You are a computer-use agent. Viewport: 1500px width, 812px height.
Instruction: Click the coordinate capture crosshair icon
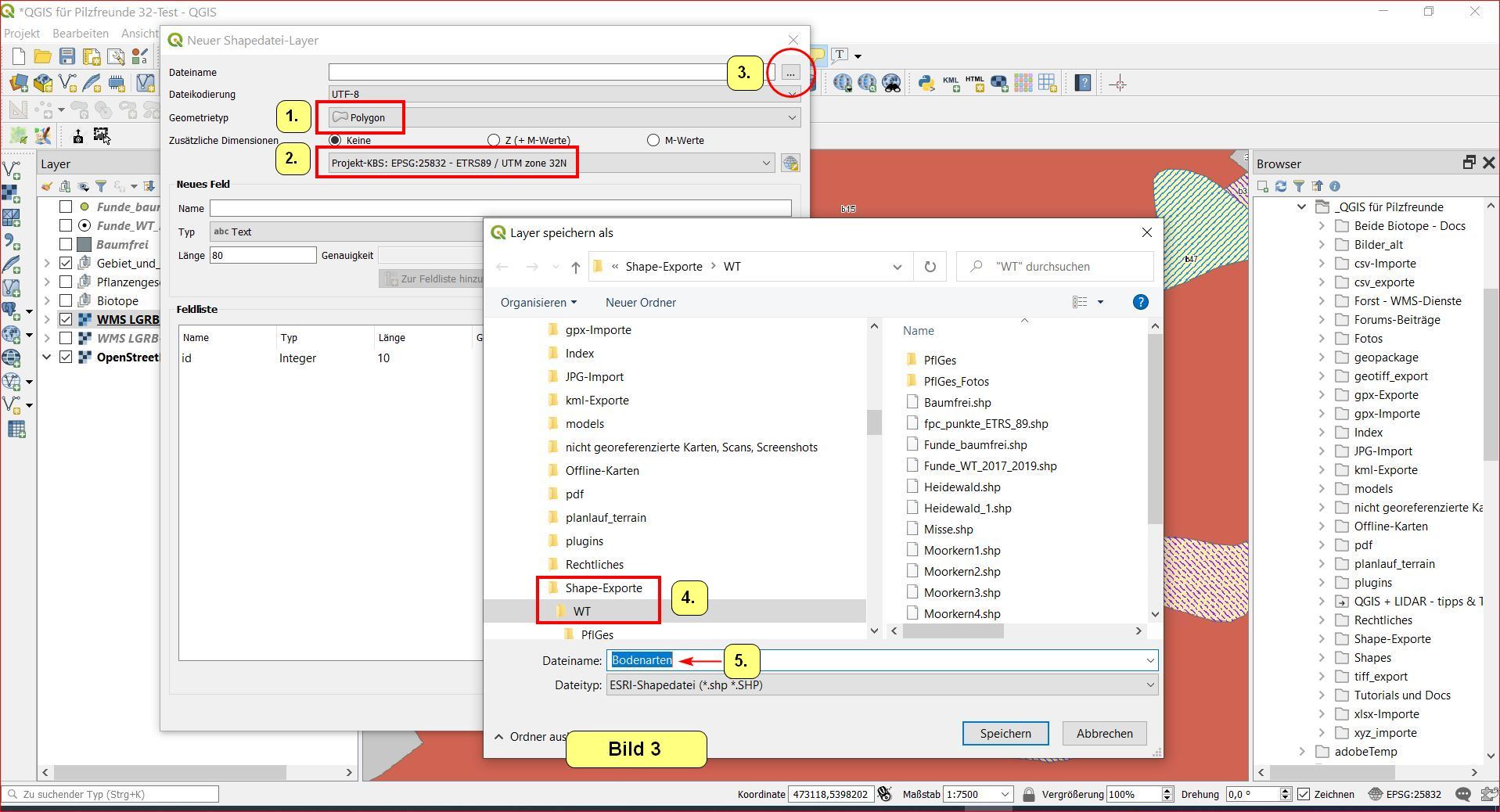[x=1118, y=84]
